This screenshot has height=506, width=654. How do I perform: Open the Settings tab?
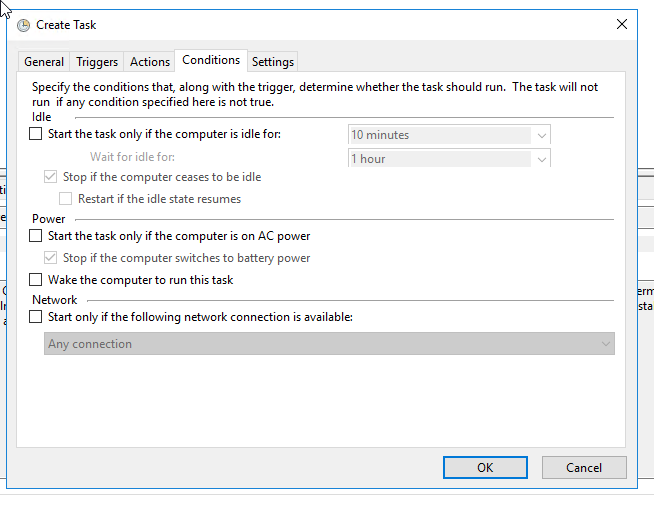click(273, 62)
